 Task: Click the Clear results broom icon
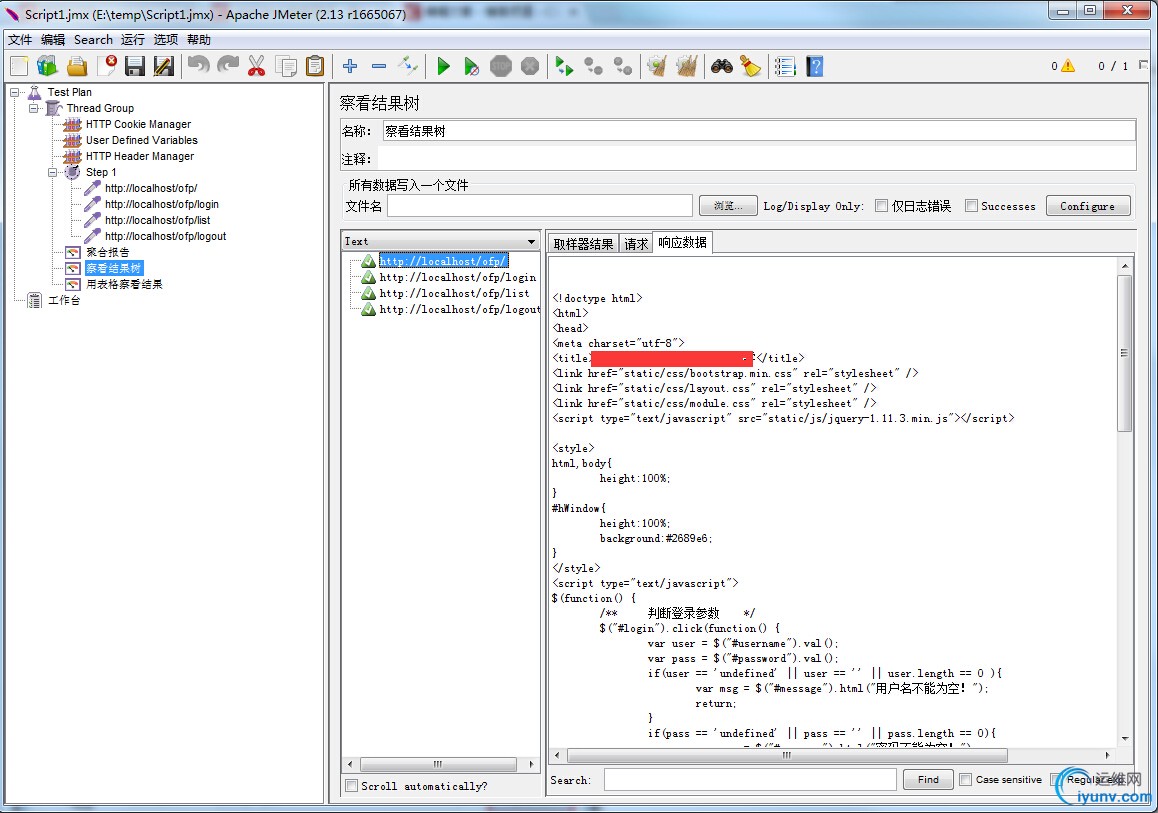coord(657,66)
